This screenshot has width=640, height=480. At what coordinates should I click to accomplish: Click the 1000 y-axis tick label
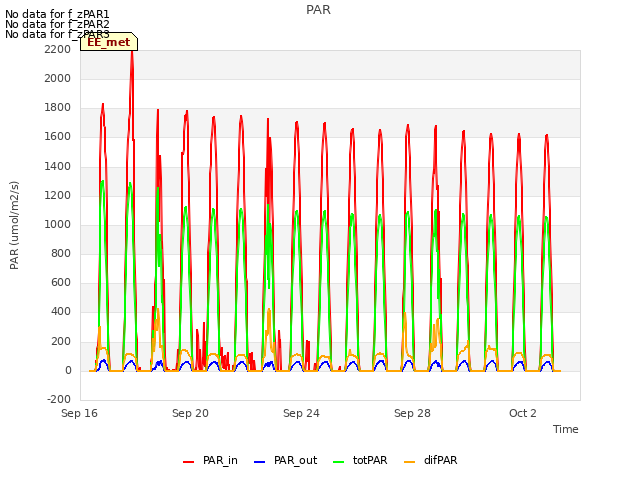[x=58, y=224]
